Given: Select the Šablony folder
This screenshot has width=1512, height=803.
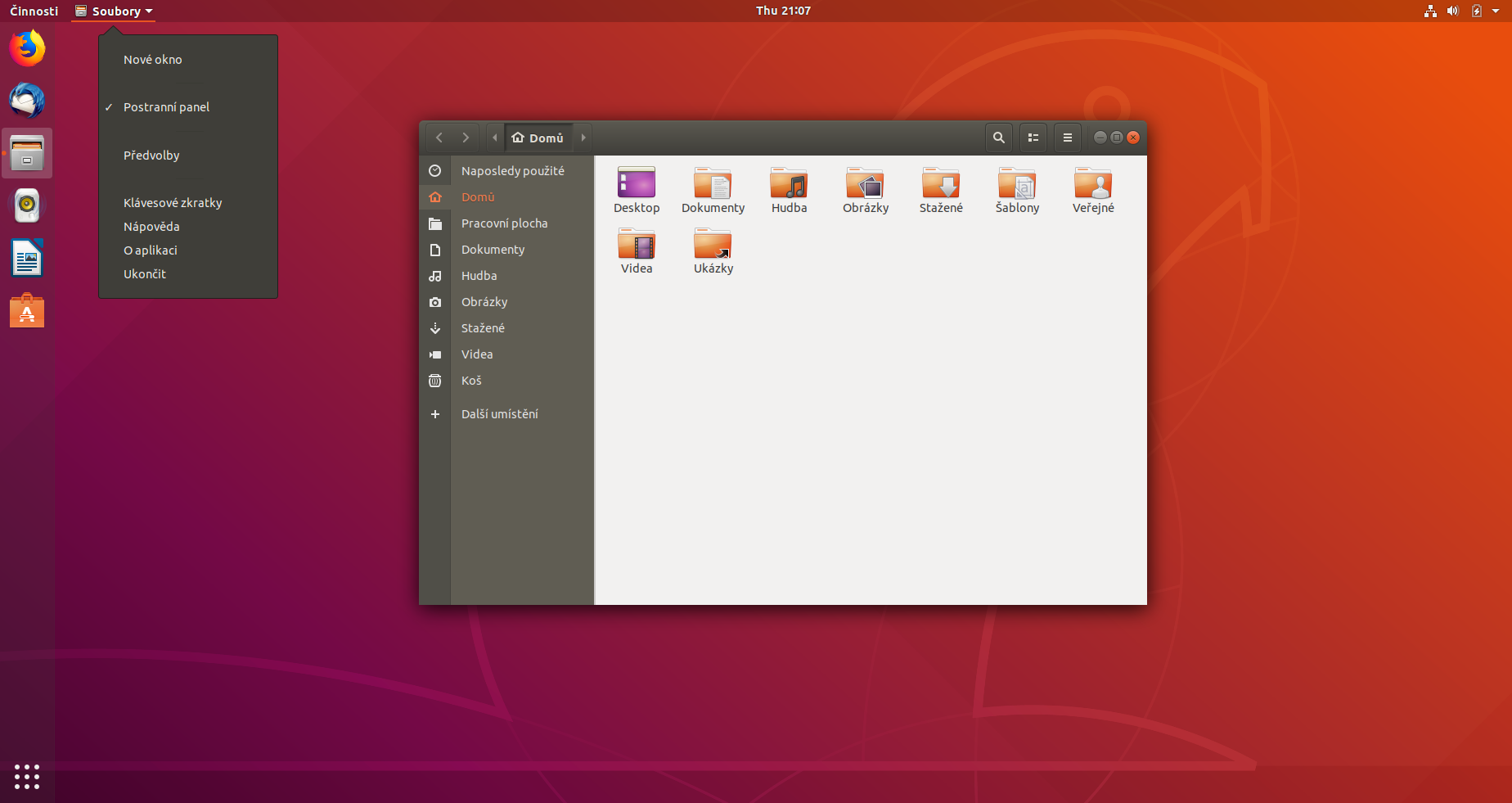Looking at the screenshot, I should tap(1017, 191).
